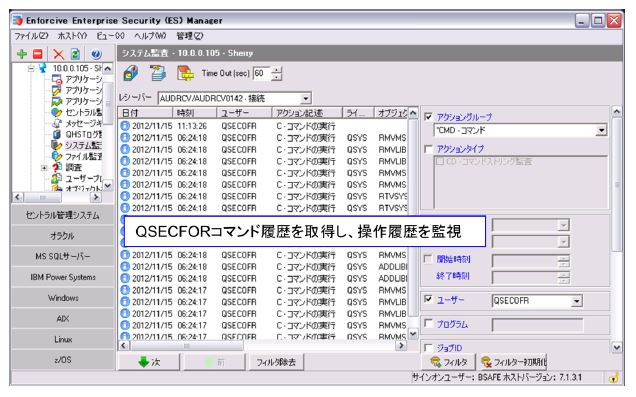Image resolution: width=636 pixels, height=397 pixels.
Task: Open the 管理 menu
Action: (x=189, y=36)
